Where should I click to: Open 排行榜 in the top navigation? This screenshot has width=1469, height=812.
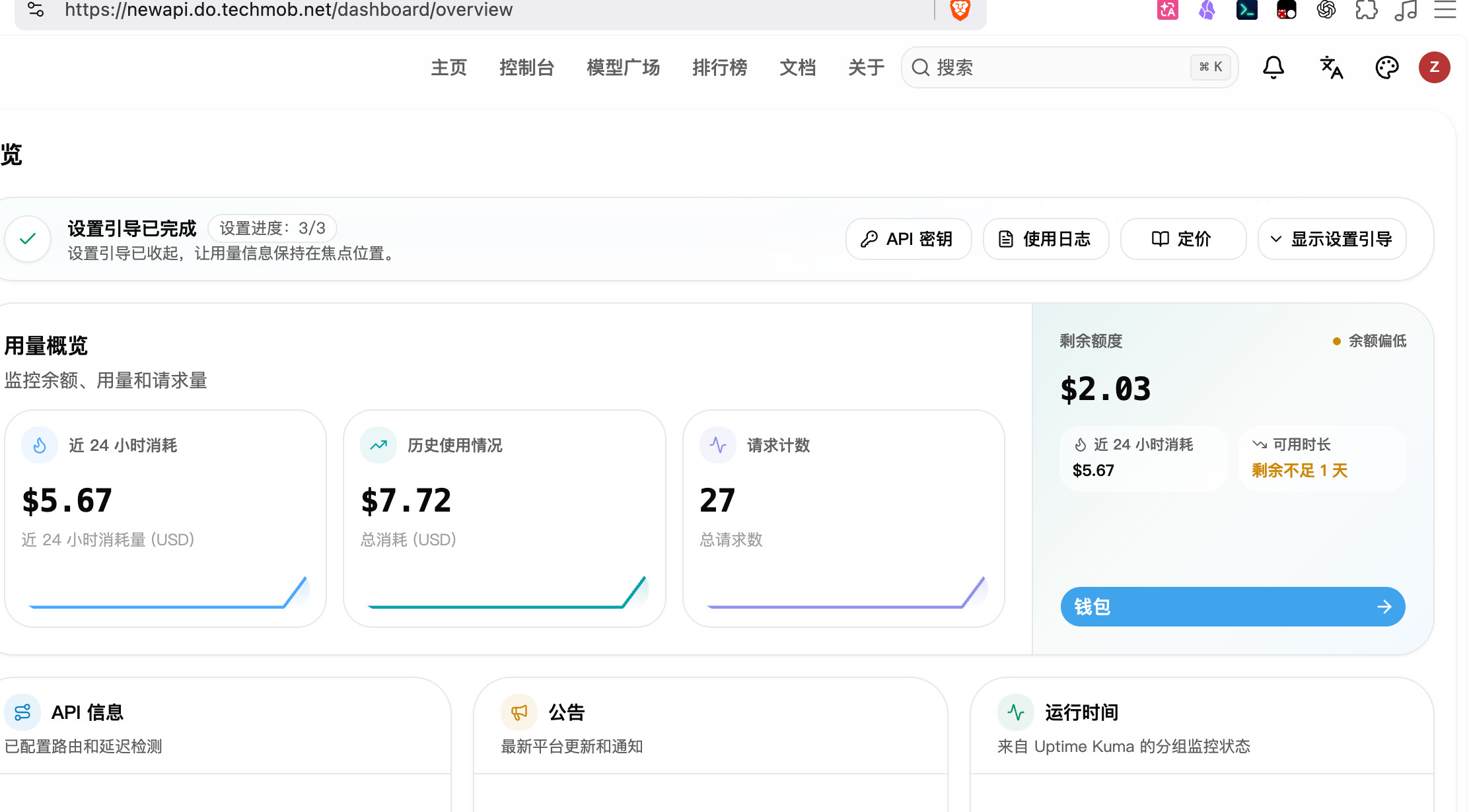pos(720,67)
